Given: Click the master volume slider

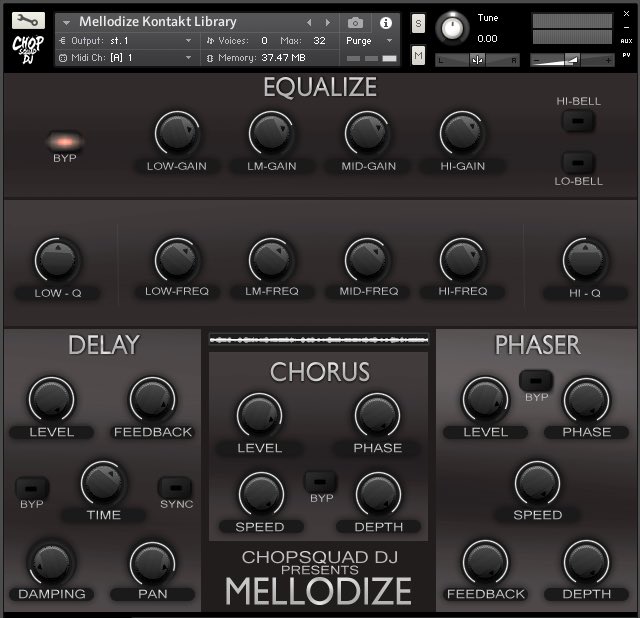Looking at the screenshot, I should tap(572, 60).
